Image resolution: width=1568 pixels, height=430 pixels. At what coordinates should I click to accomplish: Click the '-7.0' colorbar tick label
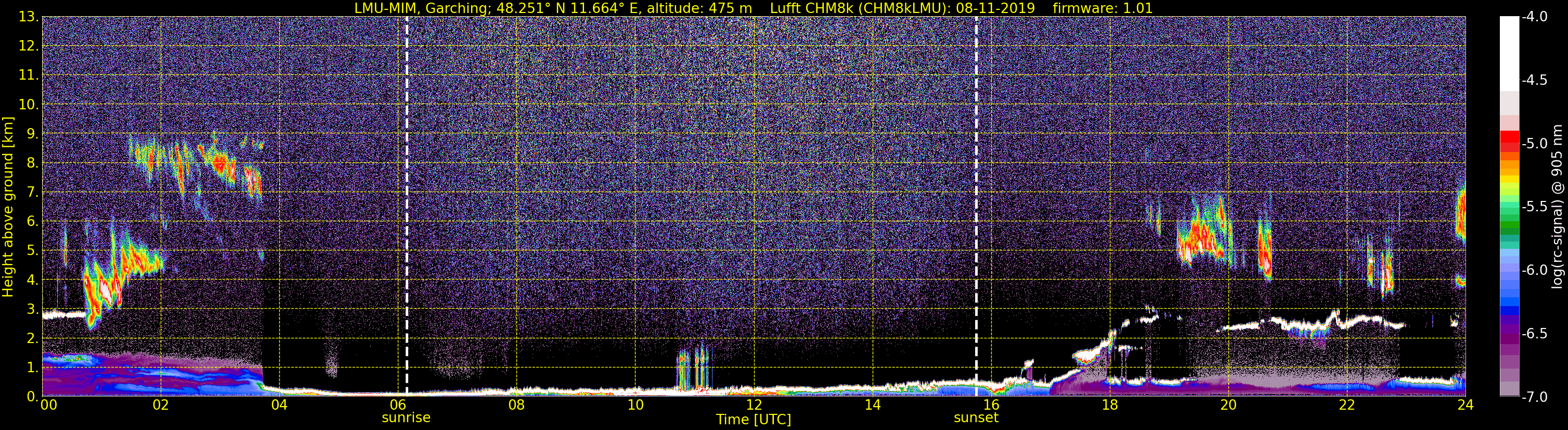pos(1534,397)
